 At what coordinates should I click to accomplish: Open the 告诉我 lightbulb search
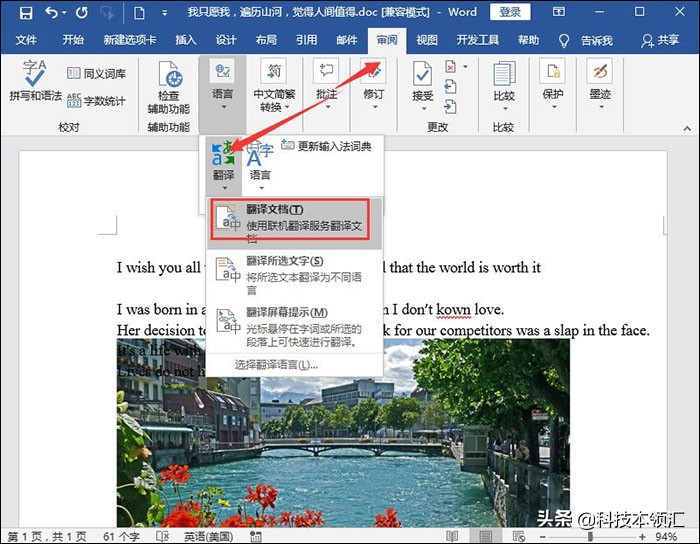coord(586,41)
